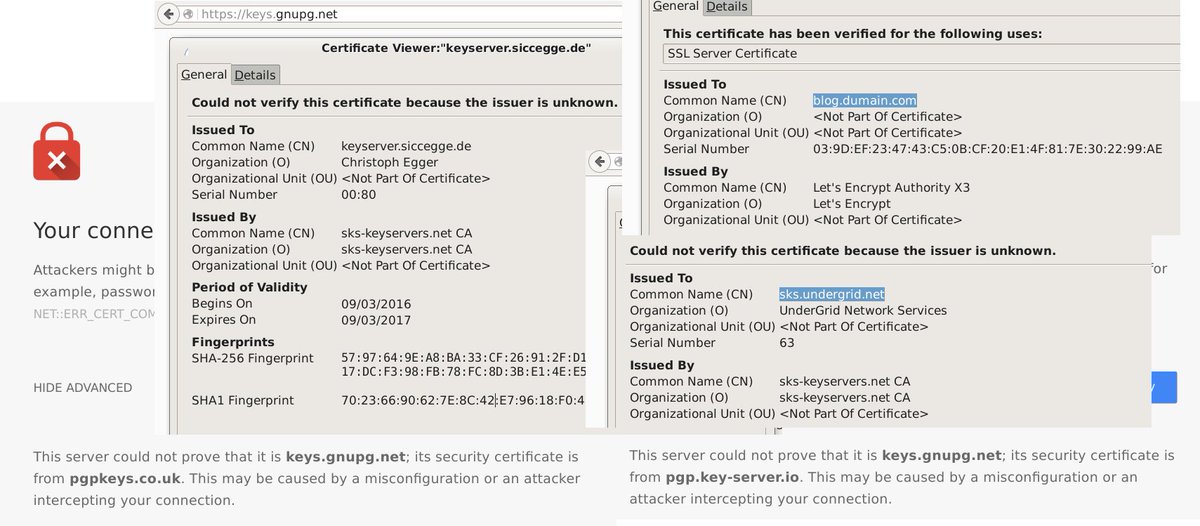Click serial number 63 in undergrid certificate
This screenshot has height=526, width=1200.
point(787,343)
